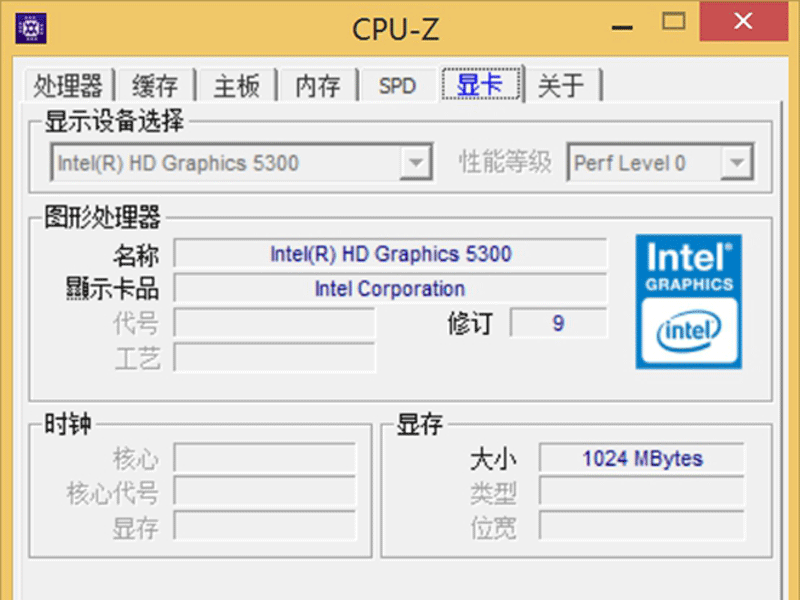Go to the 内存 tab

click(x=318, y=85)
